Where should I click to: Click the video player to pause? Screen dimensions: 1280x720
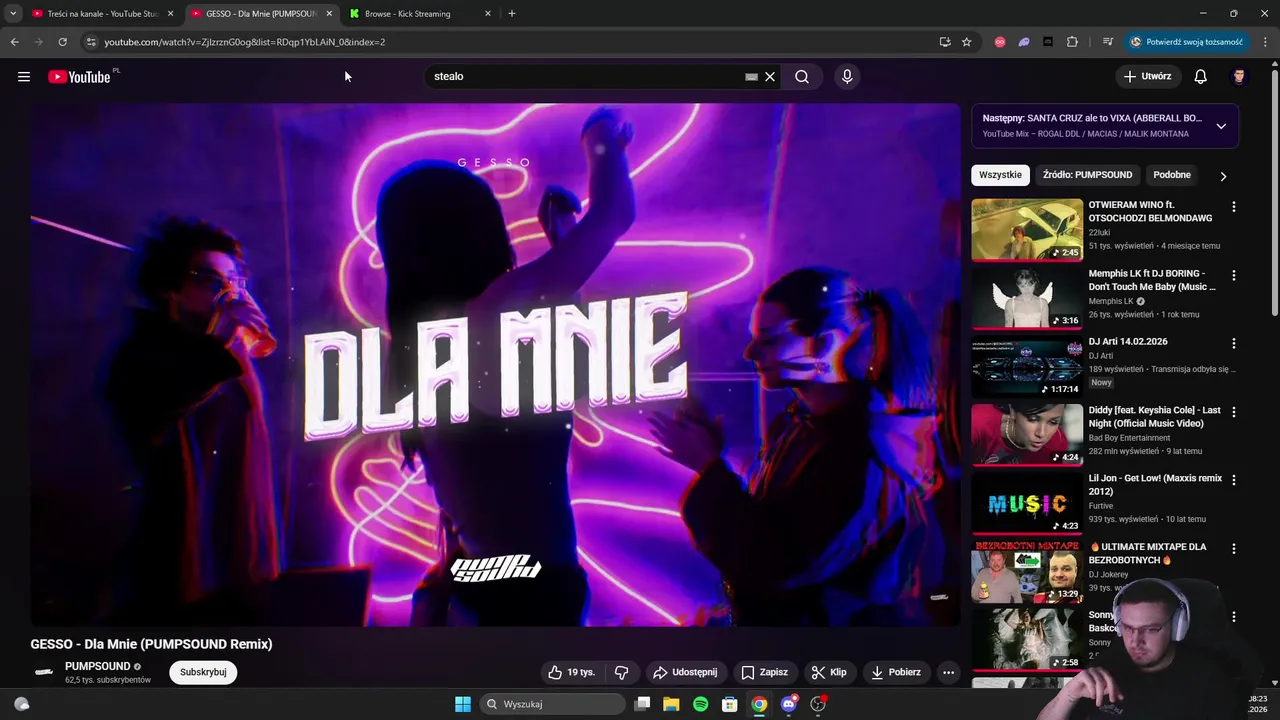[x=495, y=365]
